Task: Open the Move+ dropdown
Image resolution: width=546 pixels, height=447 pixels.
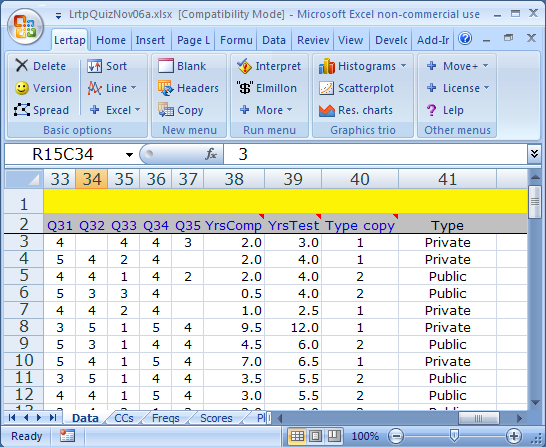Action: pos(486,65)
